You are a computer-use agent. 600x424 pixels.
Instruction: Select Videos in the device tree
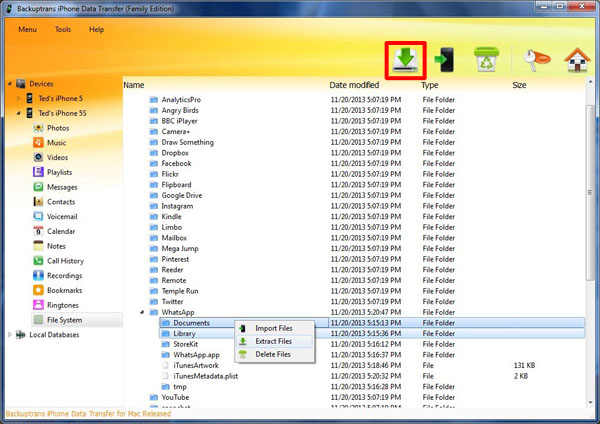tap(57, 157)
